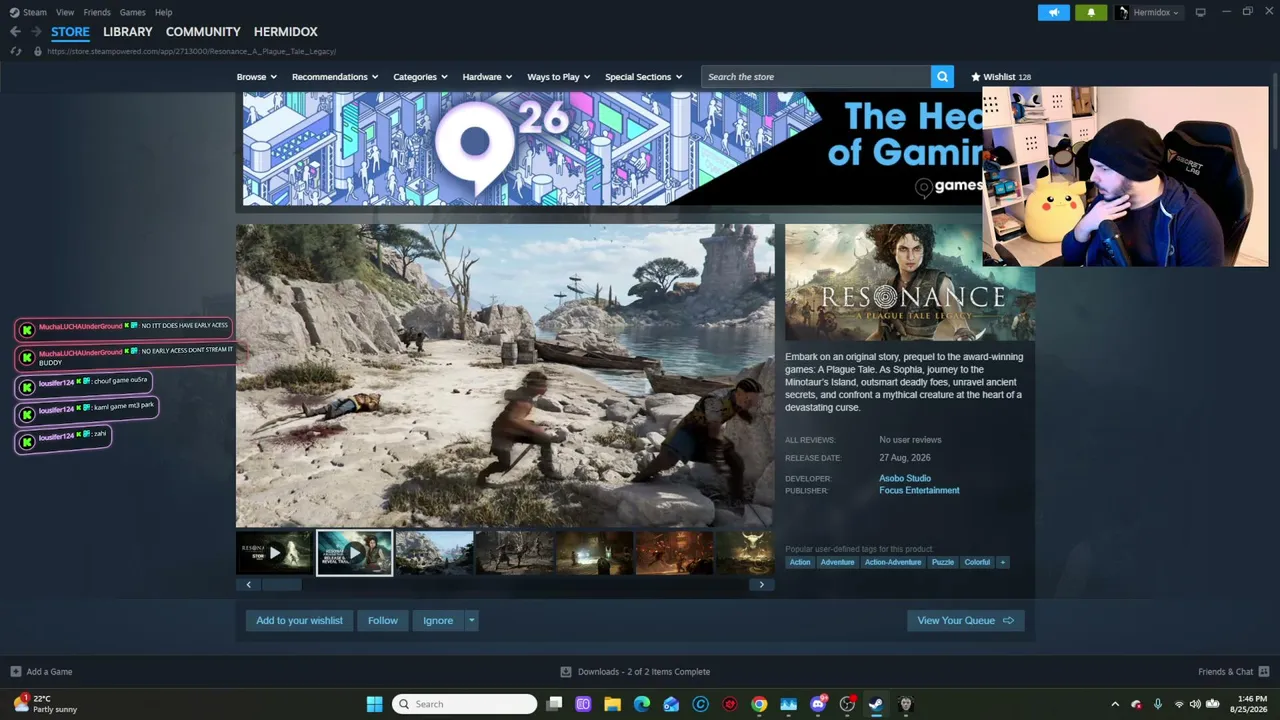The width and height of the screenshot is (1280, 720).
Task: Open the Categories dropdown
Action: click(x=420, y=77)
